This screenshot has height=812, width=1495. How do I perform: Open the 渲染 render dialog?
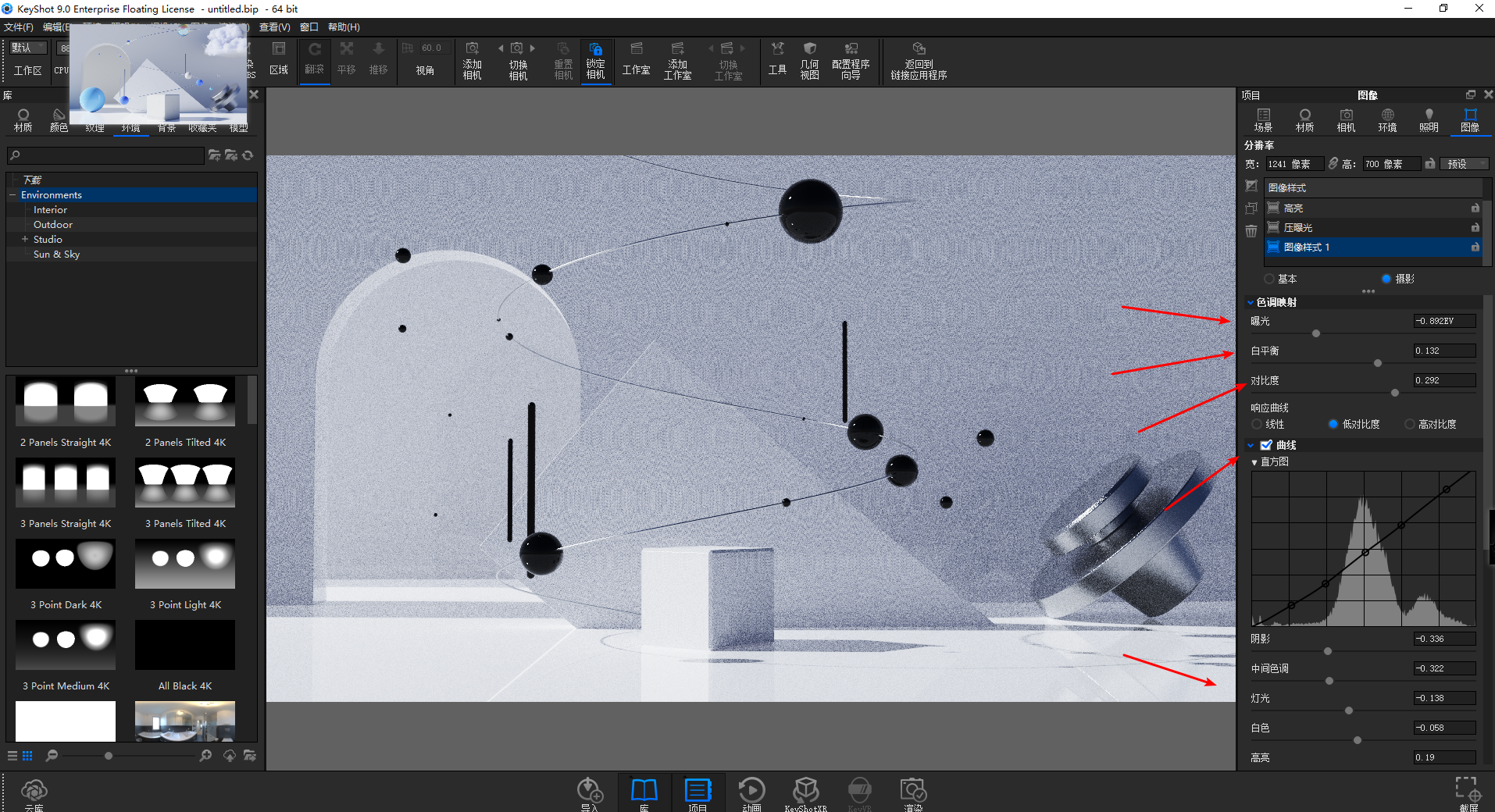tap(913, 794)
